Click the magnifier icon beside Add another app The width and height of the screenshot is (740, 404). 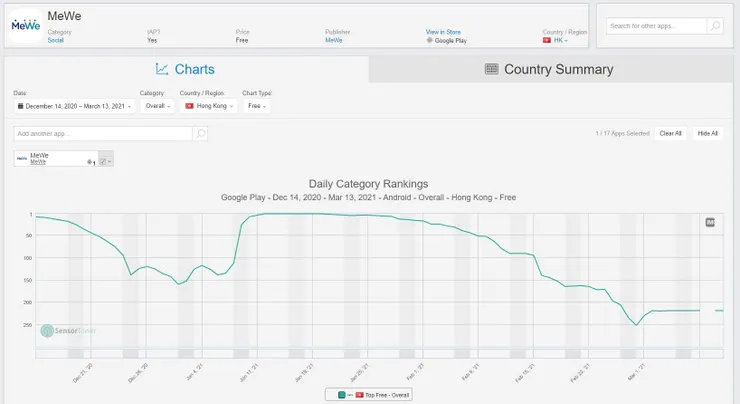pos(200,133)
